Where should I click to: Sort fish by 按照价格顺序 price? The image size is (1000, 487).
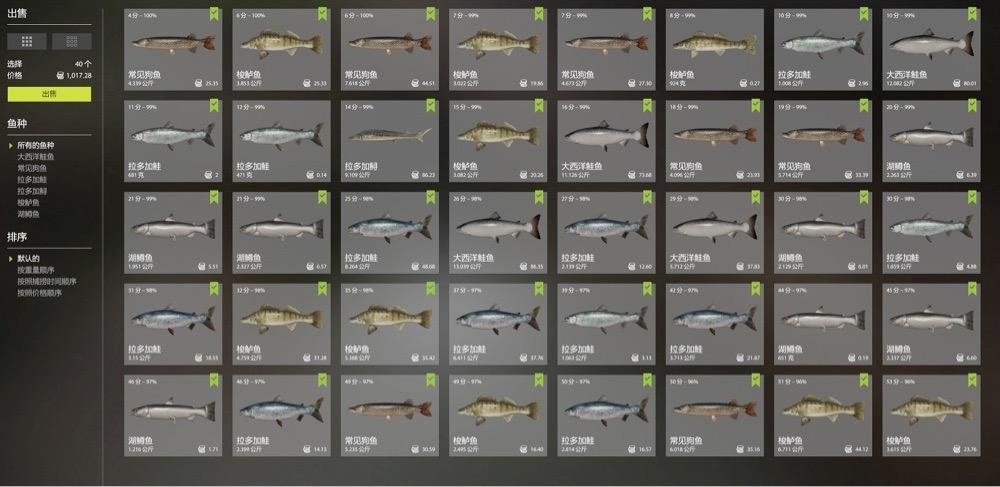point(40,293)
